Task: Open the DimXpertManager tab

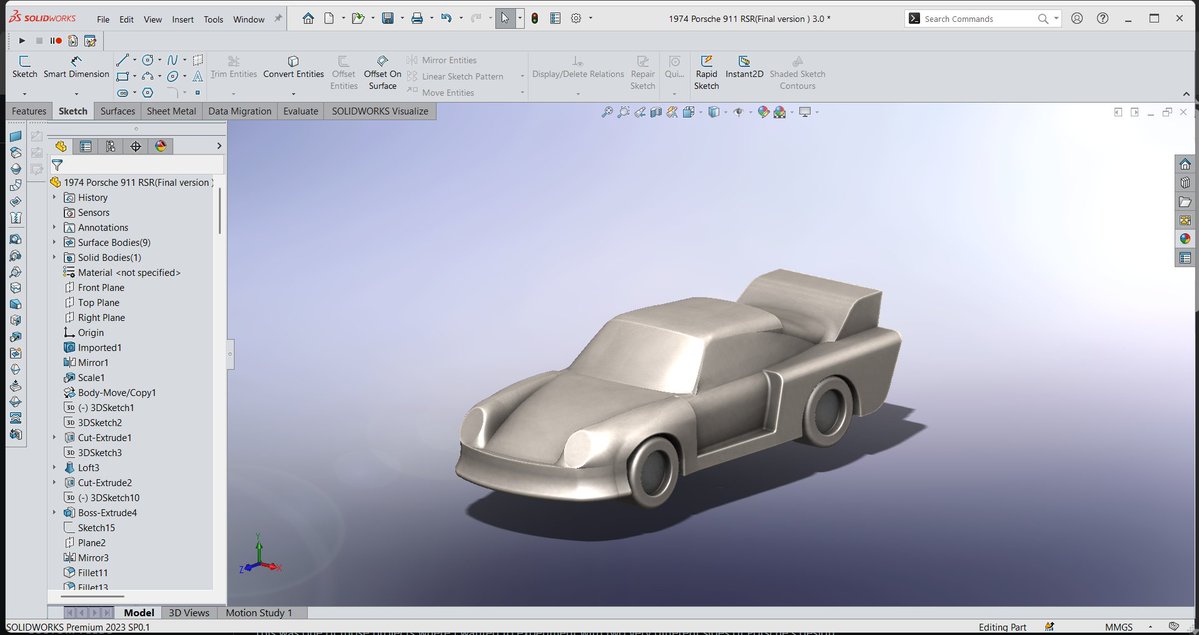Action: point(135,146)
